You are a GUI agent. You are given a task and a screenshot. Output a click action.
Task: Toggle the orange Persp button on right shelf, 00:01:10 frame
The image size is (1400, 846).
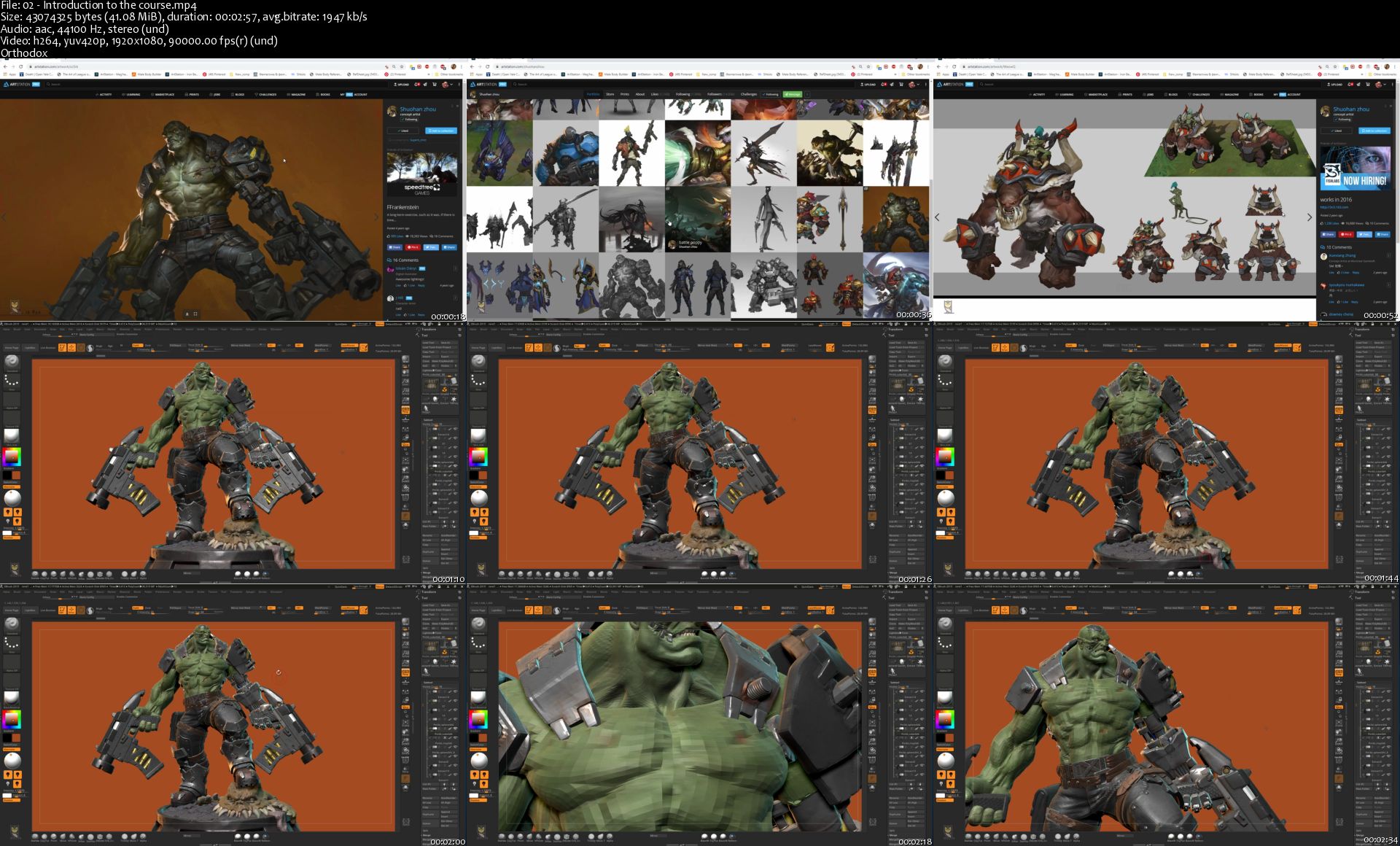tap(405, 410)
